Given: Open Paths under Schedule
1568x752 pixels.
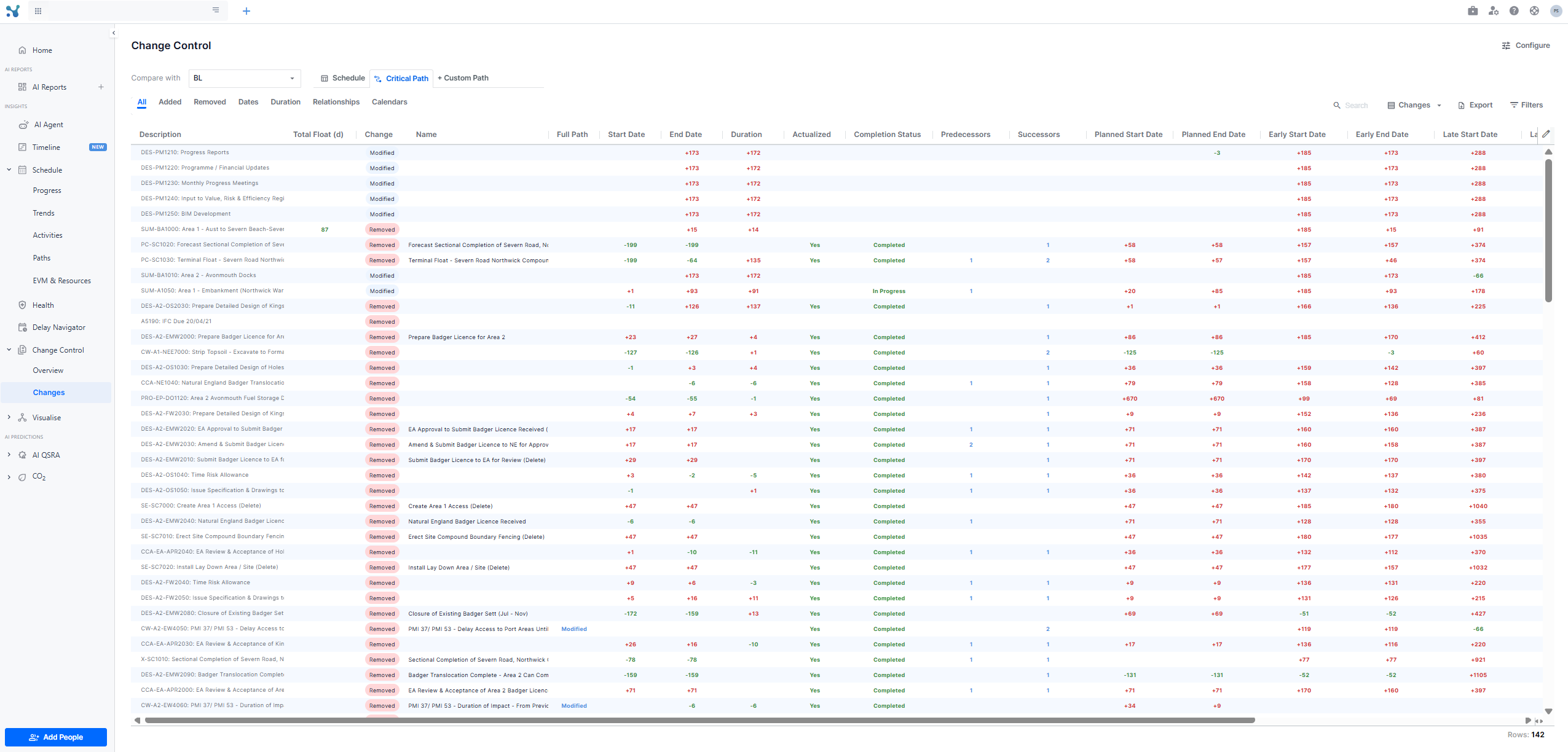Looking at the screenshot, I should [x=42, y=258].
